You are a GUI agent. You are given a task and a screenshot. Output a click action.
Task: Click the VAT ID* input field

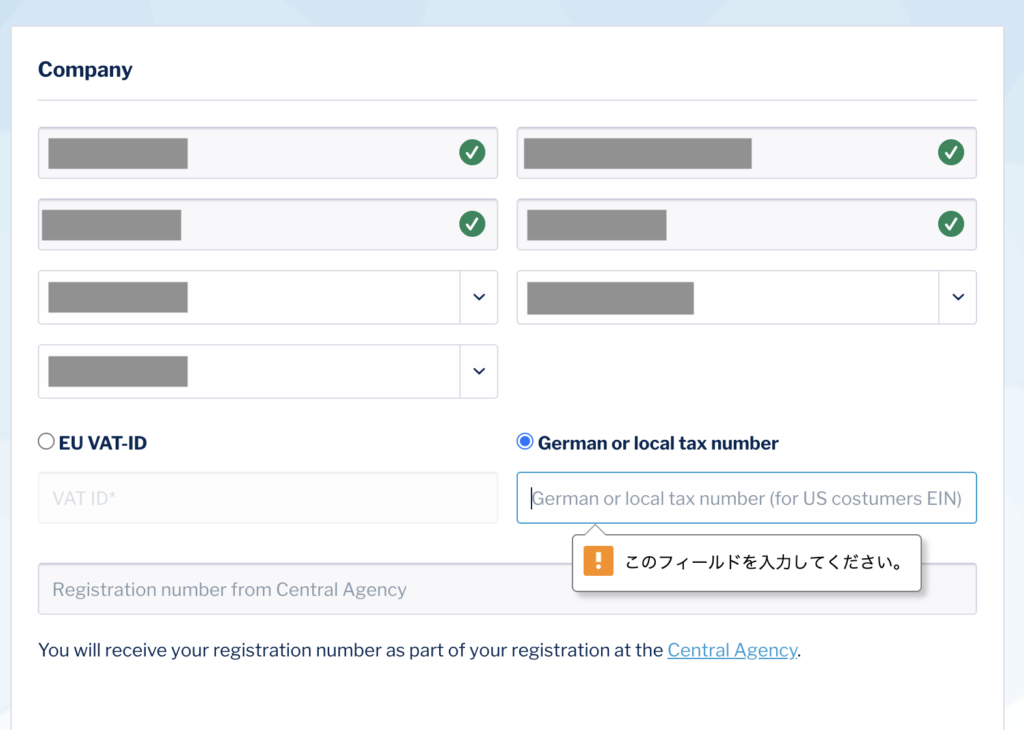(267, 498)
